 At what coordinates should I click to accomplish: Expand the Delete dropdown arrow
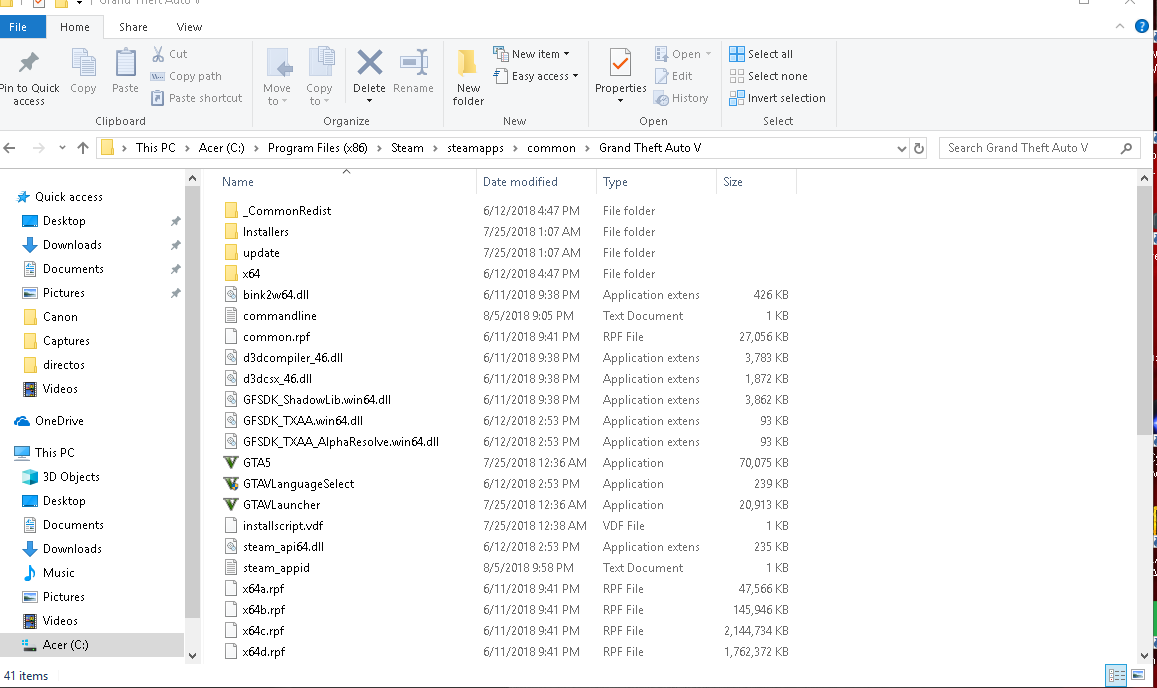[369, 101]
